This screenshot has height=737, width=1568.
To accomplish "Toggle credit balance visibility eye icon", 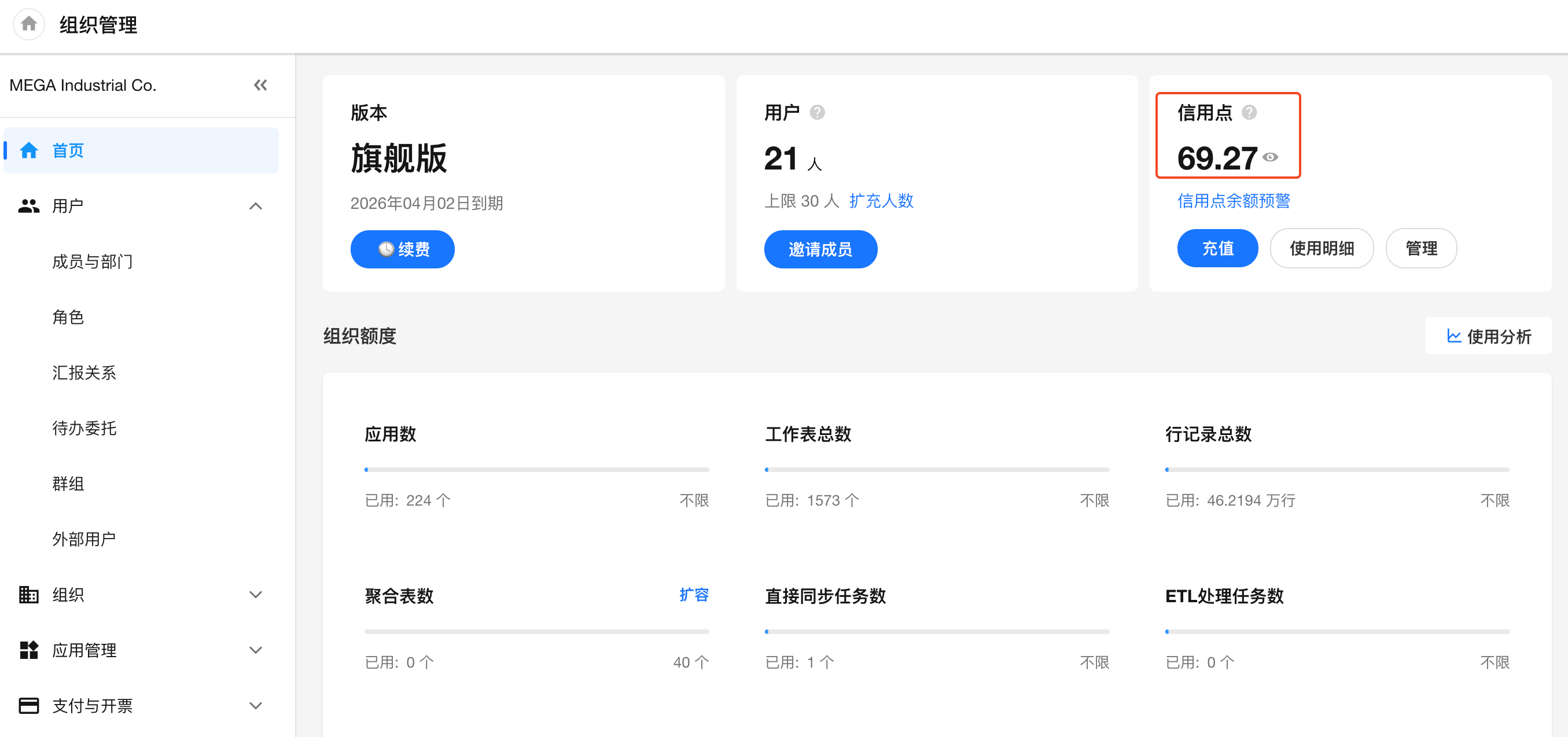I will (x=1271, y=157).
